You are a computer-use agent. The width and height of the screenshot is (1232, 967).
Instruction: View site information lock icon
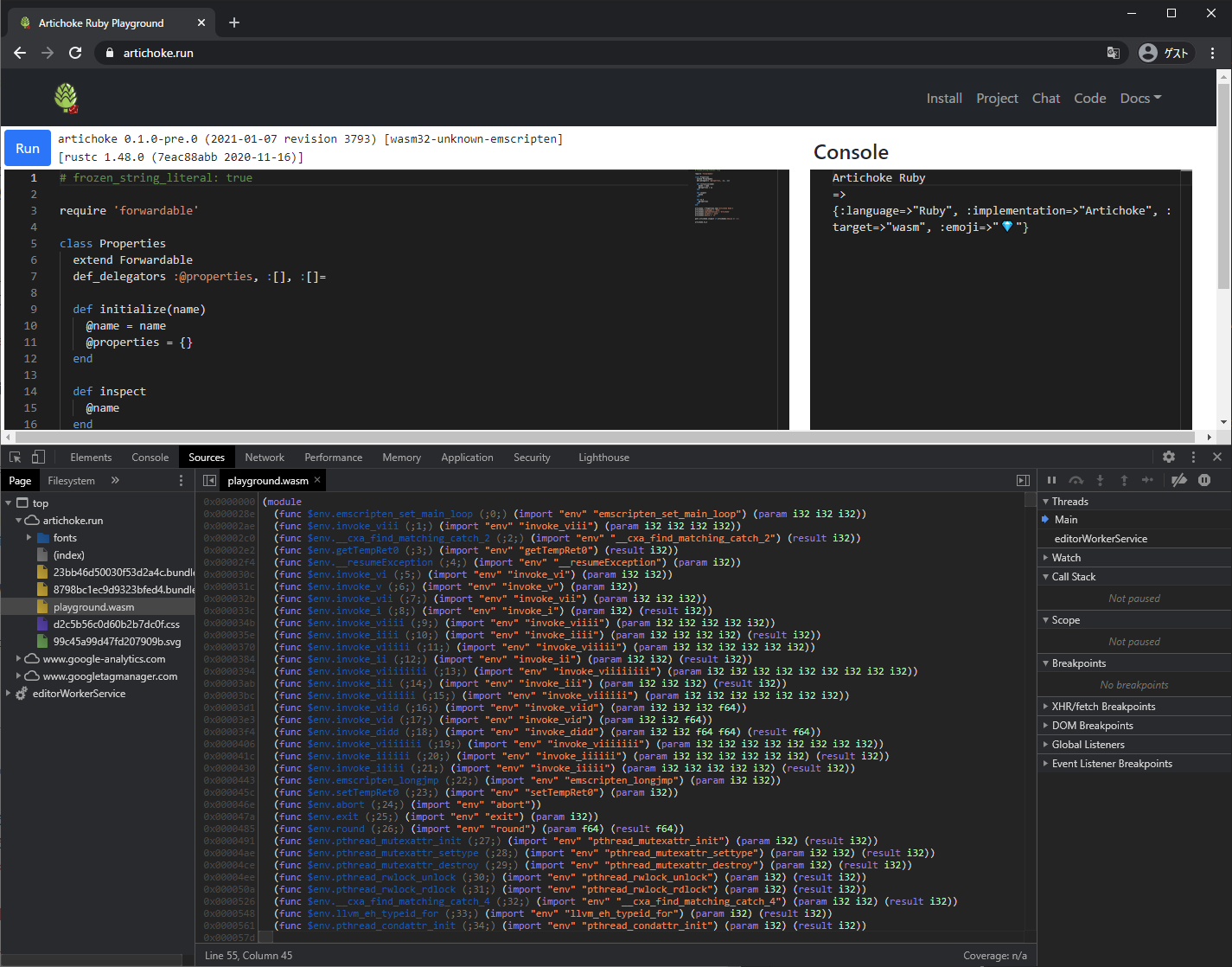110,53
